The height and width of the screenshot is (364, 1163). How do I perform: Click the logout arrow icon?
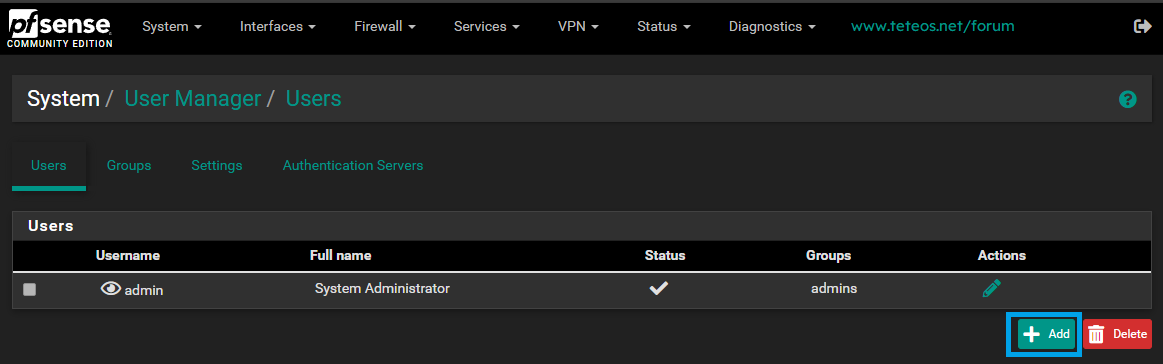(x=1142, y=27)
